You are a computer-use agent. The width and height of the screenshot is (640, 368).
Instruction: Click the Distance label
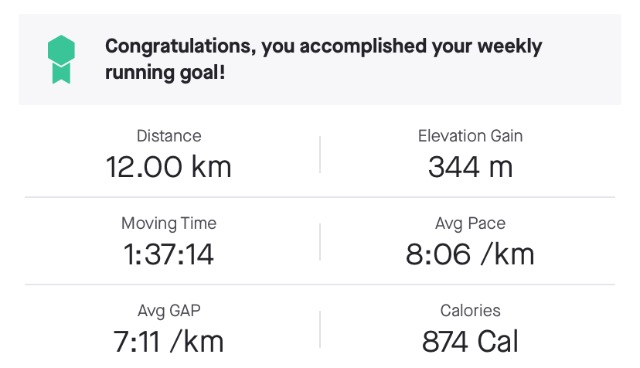(169, 136)
